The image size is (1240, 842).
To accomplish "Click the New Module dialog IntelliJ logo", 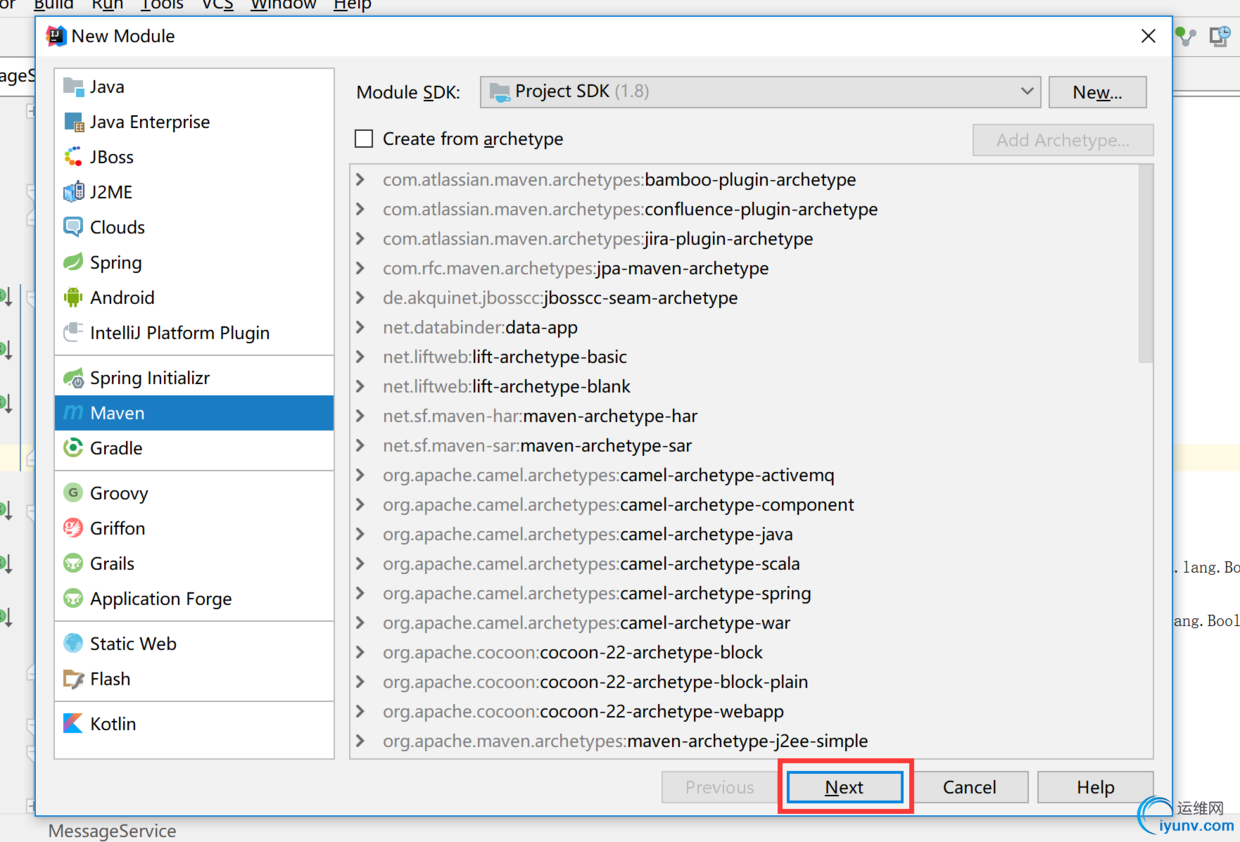I will [x=56, y=36].
